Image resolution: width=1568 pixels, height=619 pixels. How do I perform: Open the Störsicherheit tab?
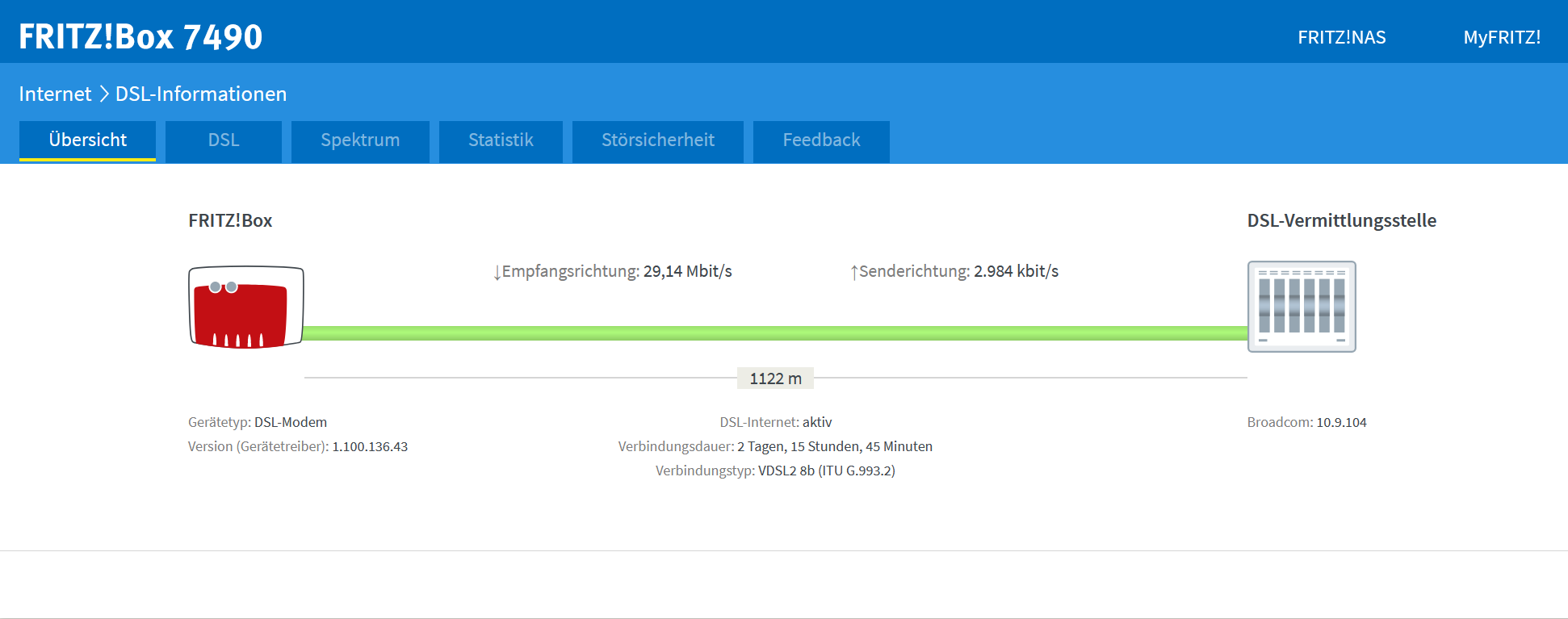pyautogui.click(x=658, y=140)
